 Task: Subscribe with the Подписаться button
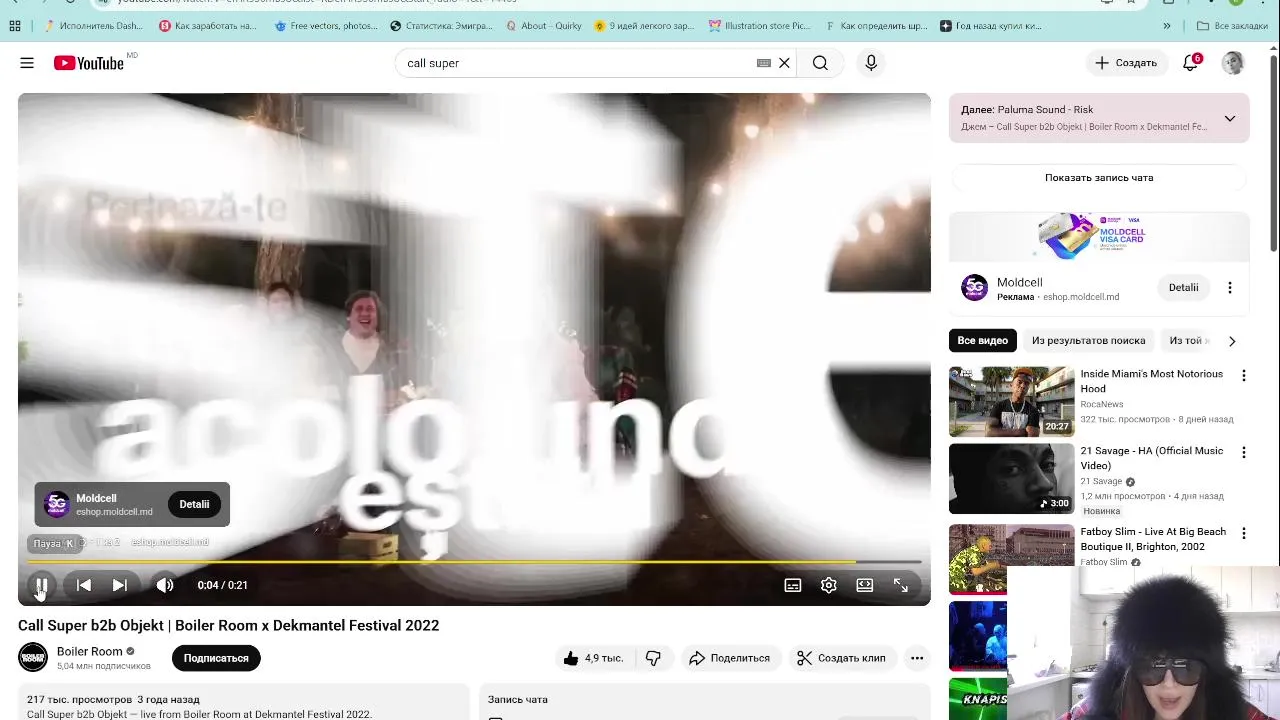216,658
